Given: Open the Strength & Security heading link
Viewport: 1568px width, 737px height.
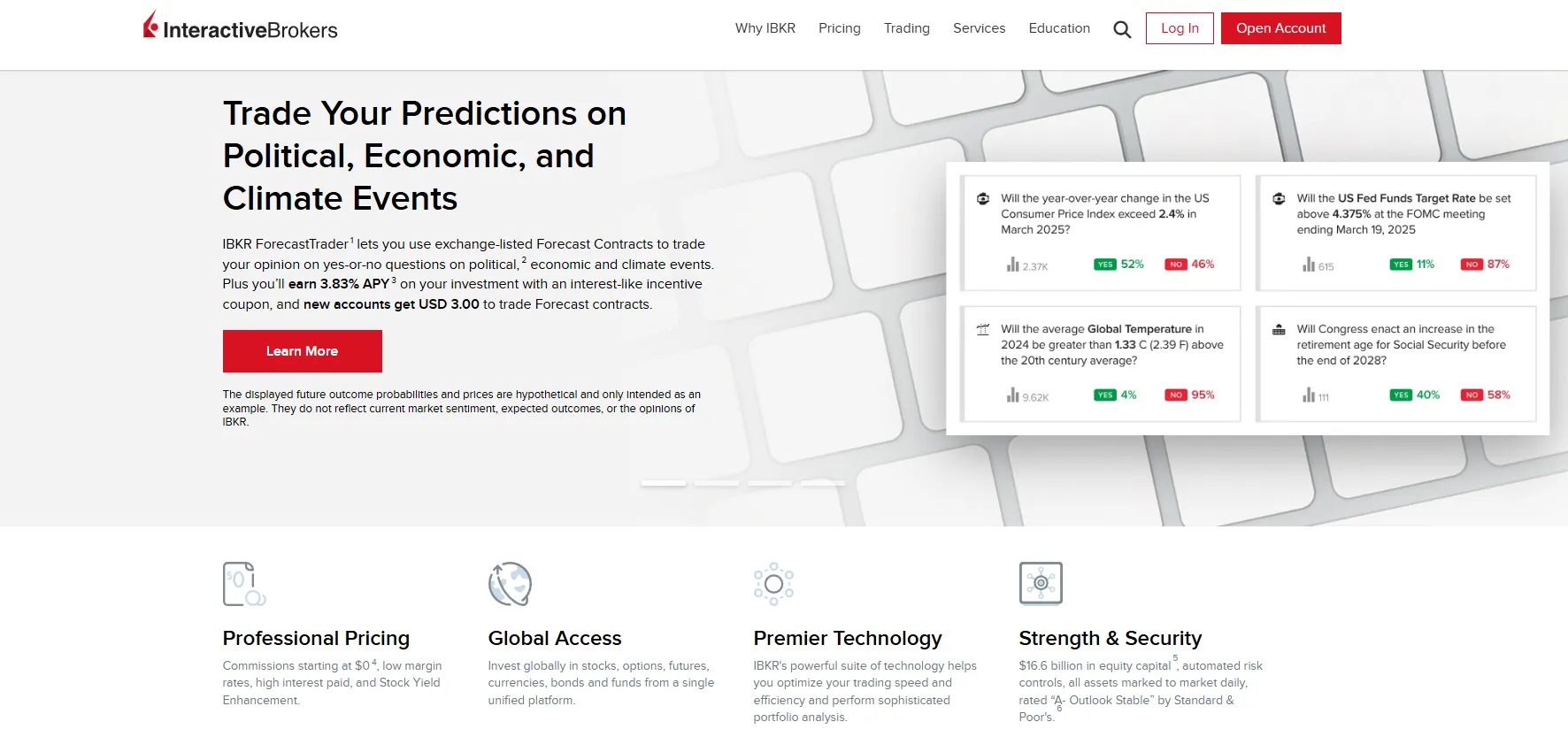Looking at the screenshot, I should [1111, 638].
